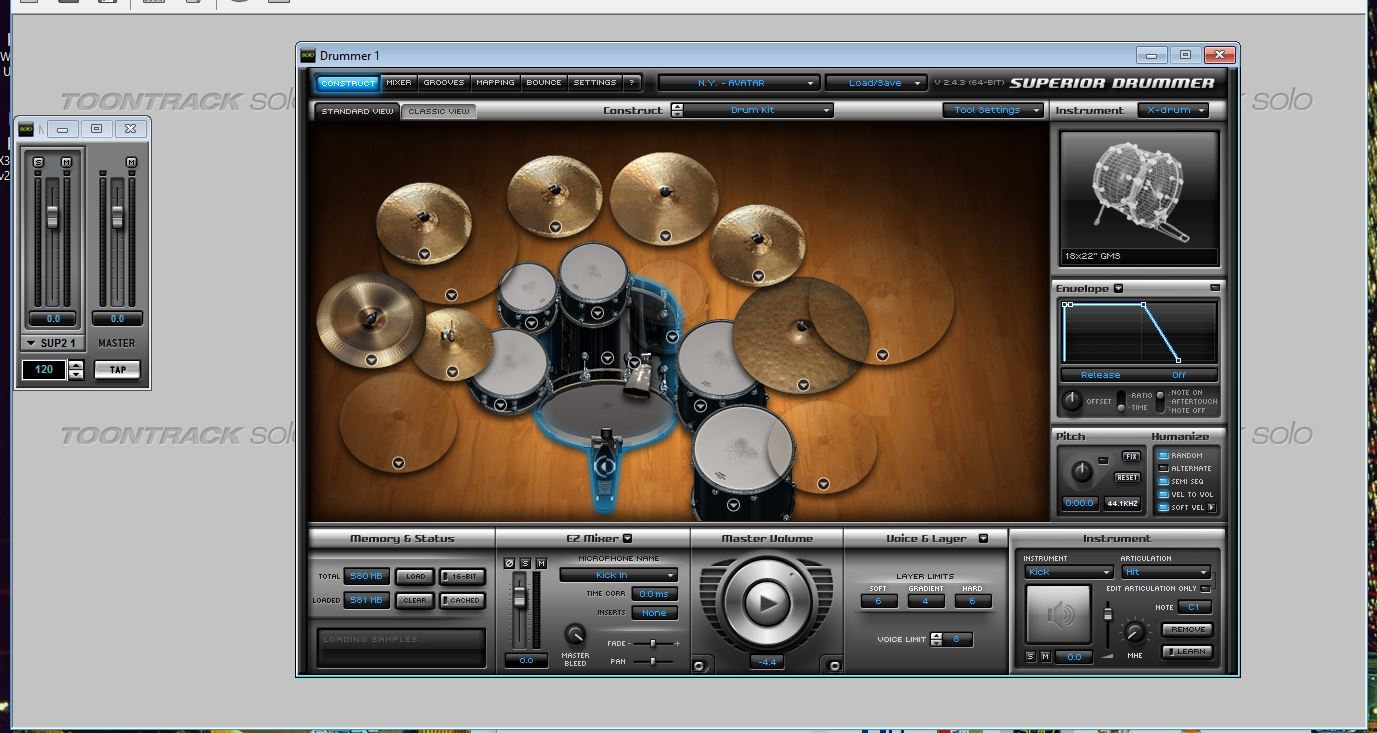Screen dimensions: 1377x733
Task: Play the Master Volume preview button
Action: (x=767, y=603)
